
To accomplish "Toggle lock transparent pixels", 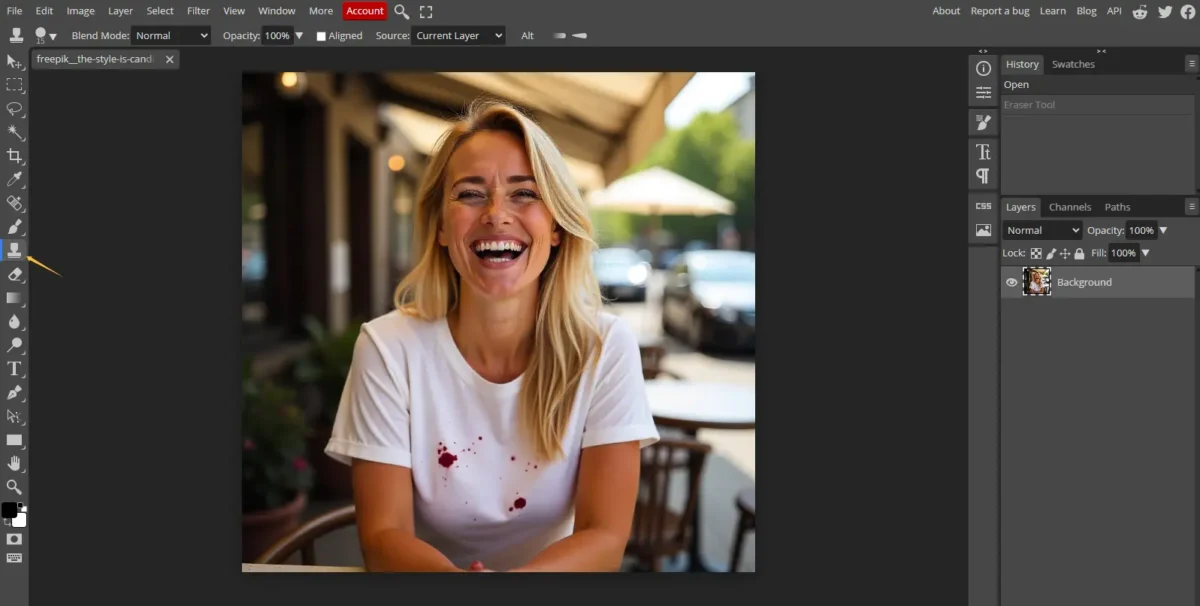I will (1036, 254).
